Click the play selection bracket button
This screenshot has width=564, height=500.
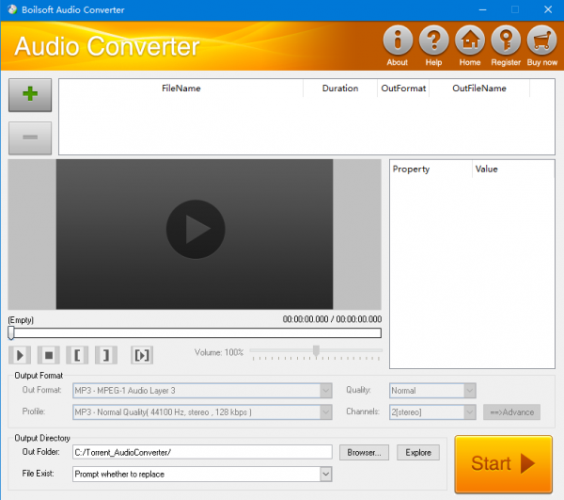click(142, 355)
